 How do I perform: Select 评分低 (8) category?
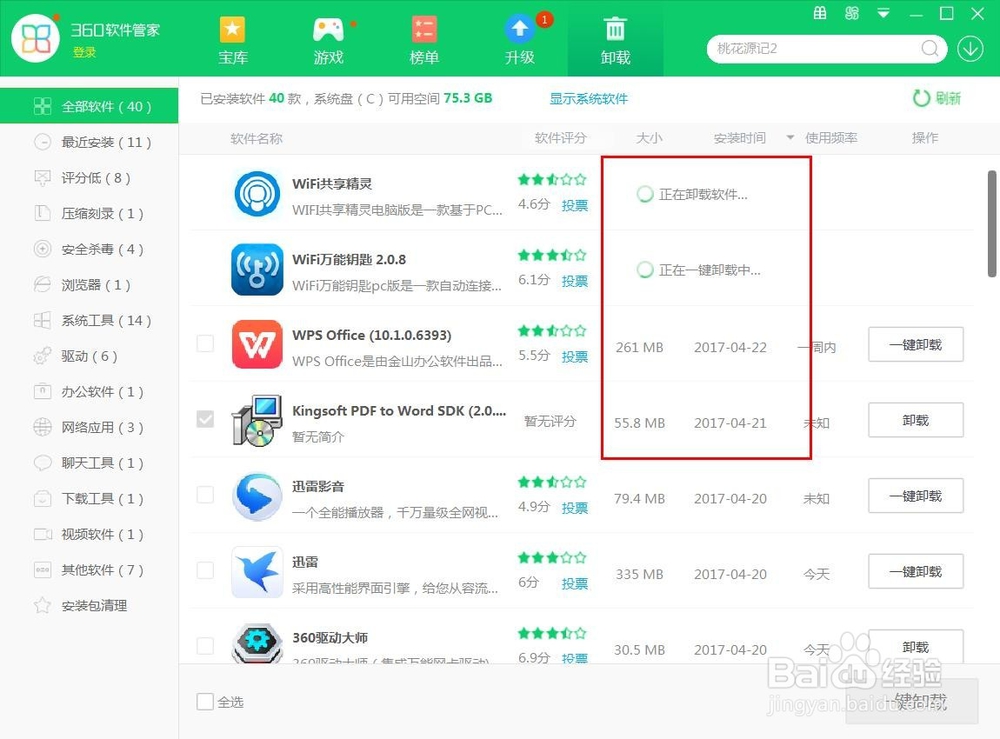click(89, 177)
